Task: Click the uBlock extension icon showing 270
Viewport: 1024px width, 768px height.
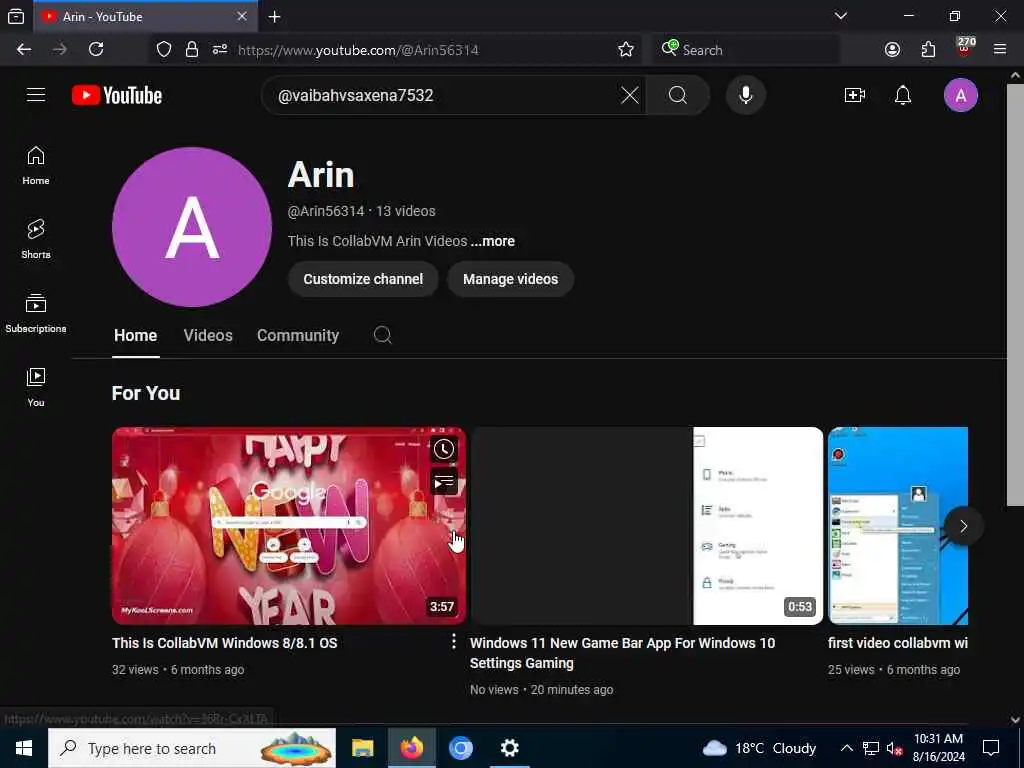Action: point(965,48)
